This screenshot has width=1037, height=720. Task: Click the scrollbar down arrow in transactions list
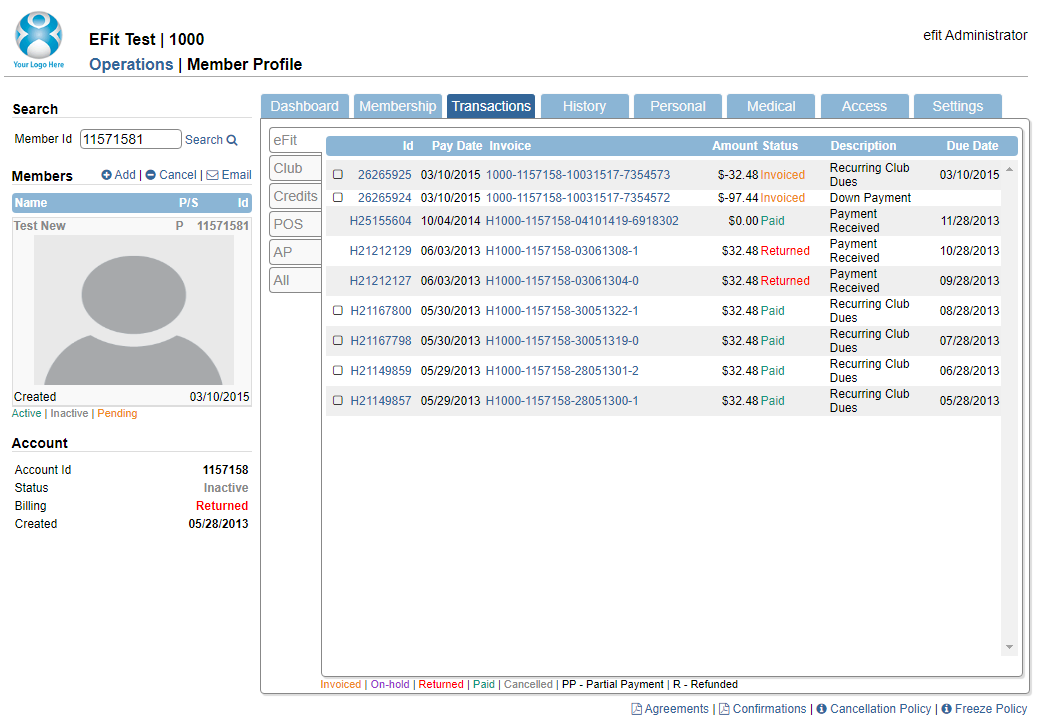(x=1009, y=647)
